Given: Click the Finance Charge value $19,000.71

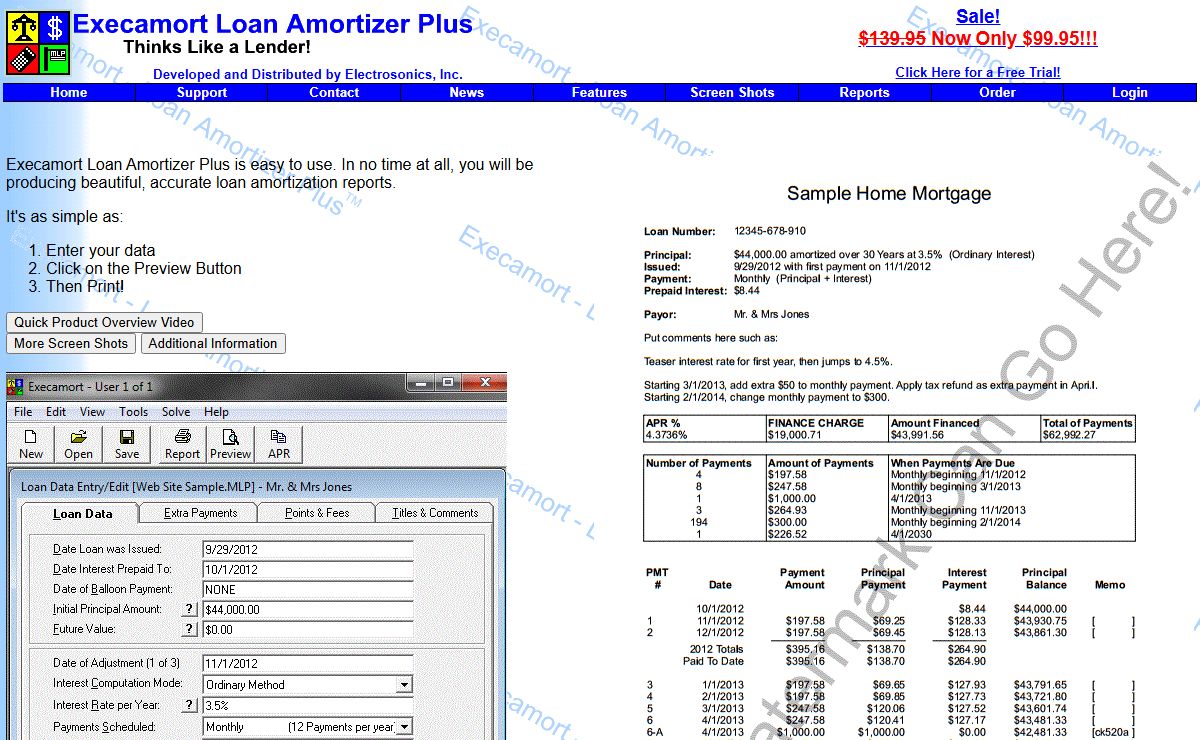Looking at the screenshot, I should (x=795, y=435).
